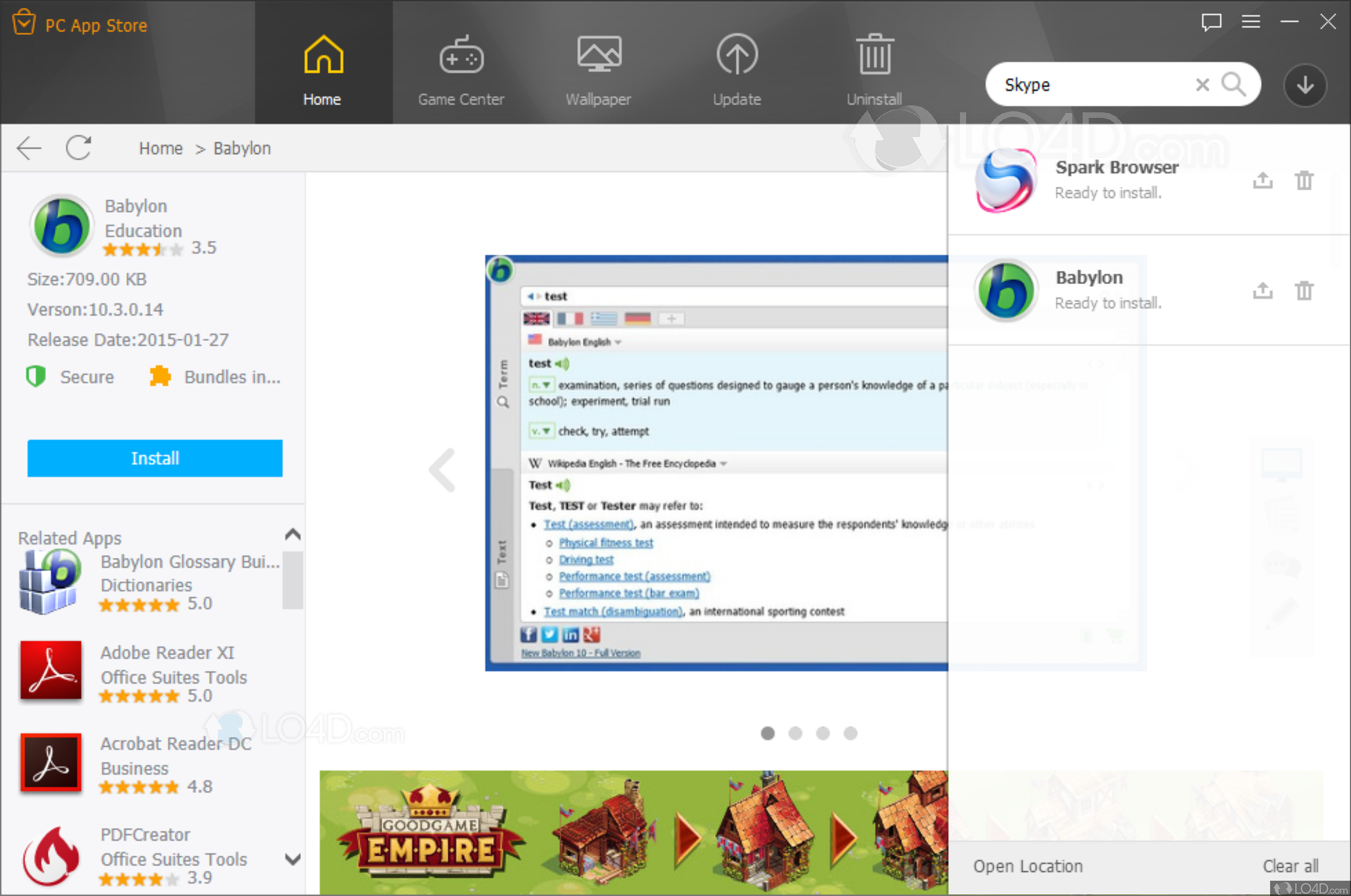This screenshot has width=1351, height=896.
Task: Show previous screenshot with left arrow
Action: coord(443,470)
